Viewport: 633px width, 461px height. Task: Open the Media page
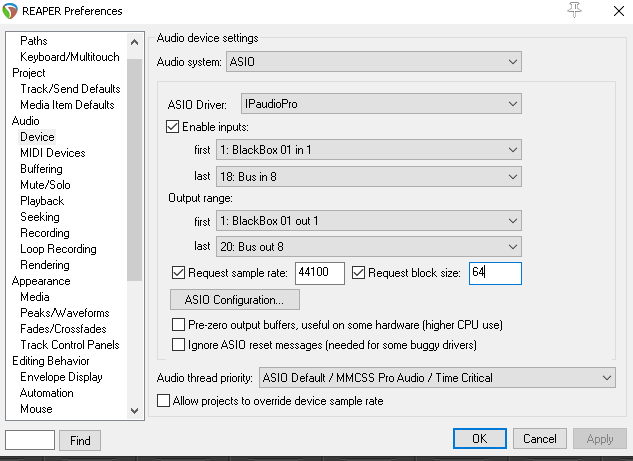pos(35,297)
